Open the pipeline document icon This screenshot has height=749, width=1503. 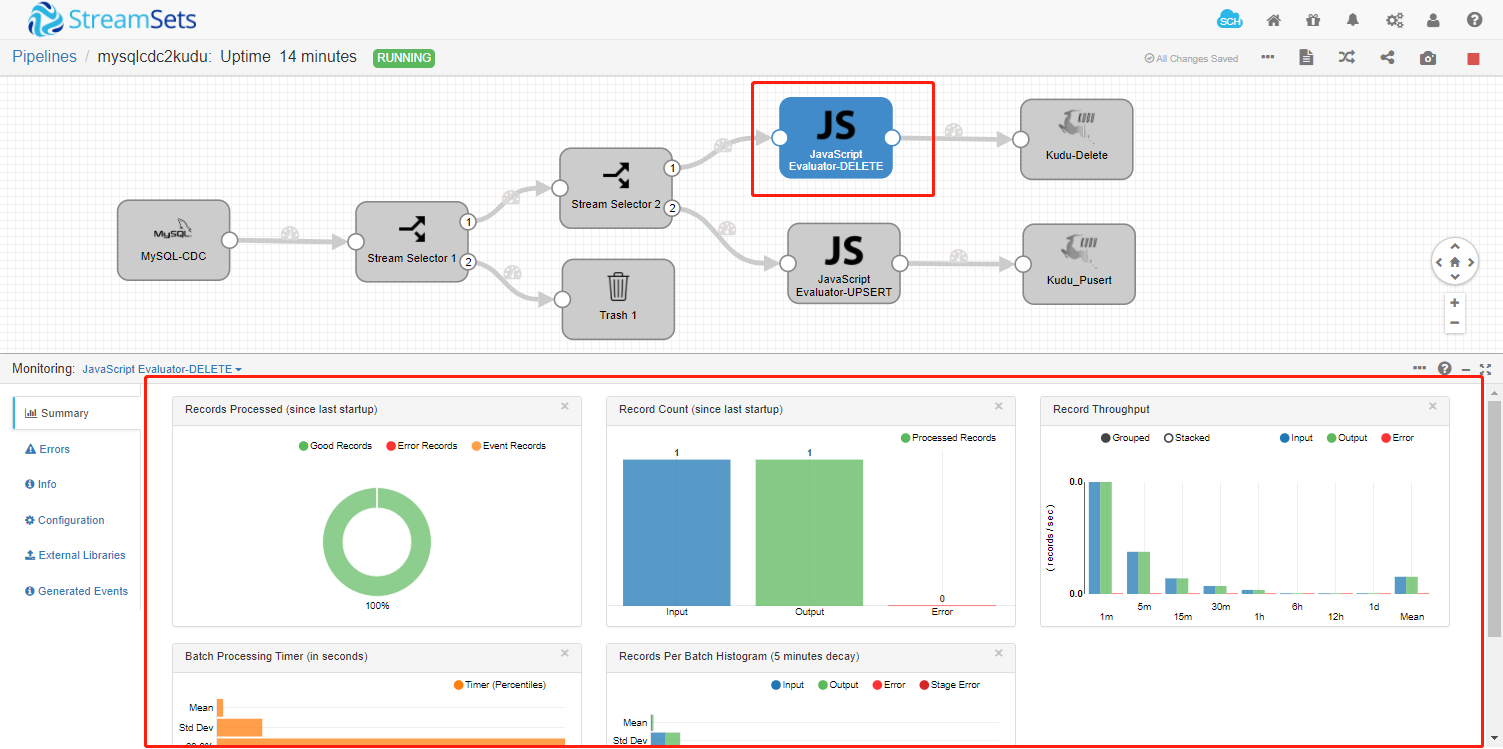(1306, 58)
